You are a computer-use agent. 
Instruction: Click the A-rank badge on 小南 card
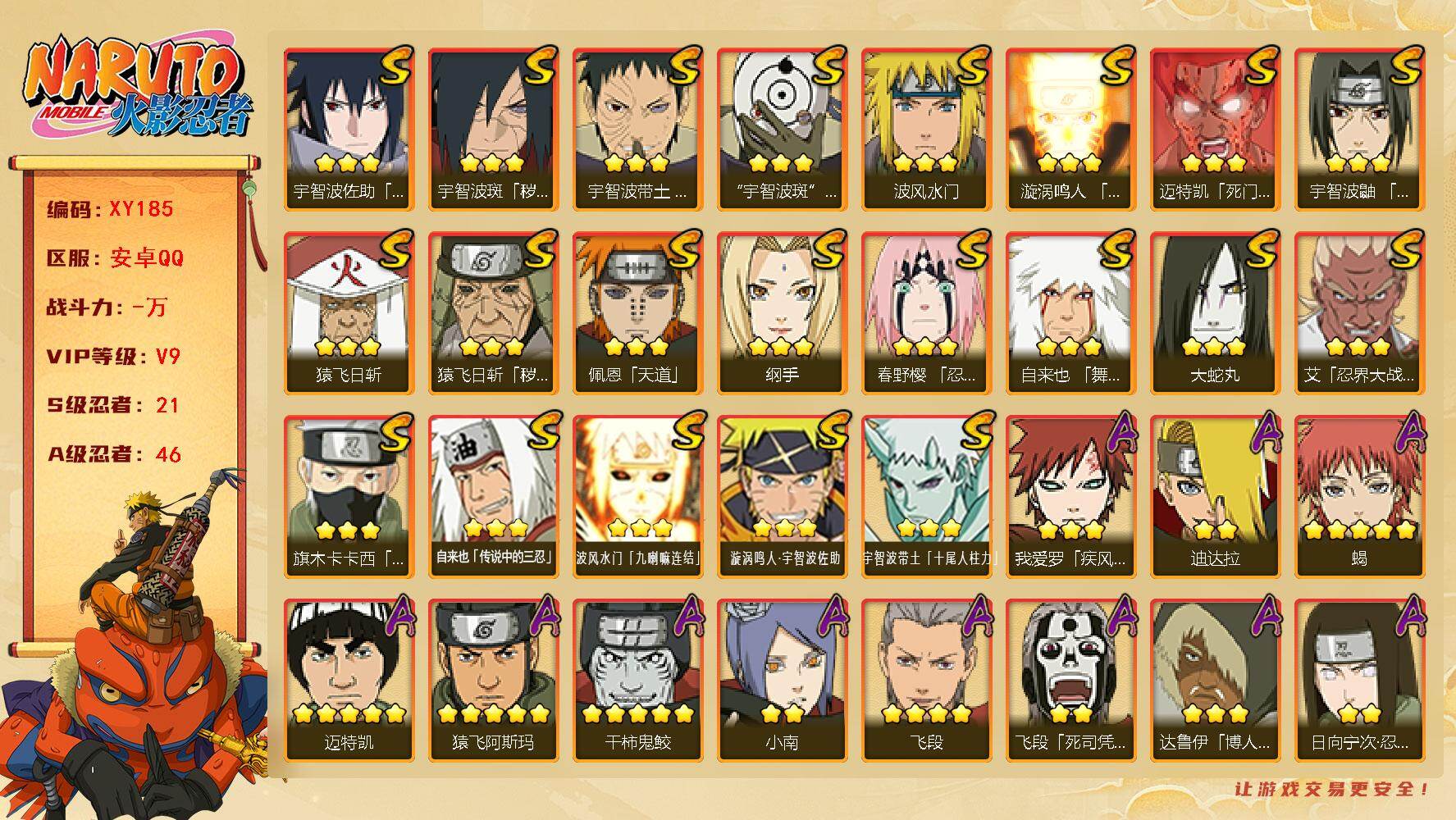point(829,617)
